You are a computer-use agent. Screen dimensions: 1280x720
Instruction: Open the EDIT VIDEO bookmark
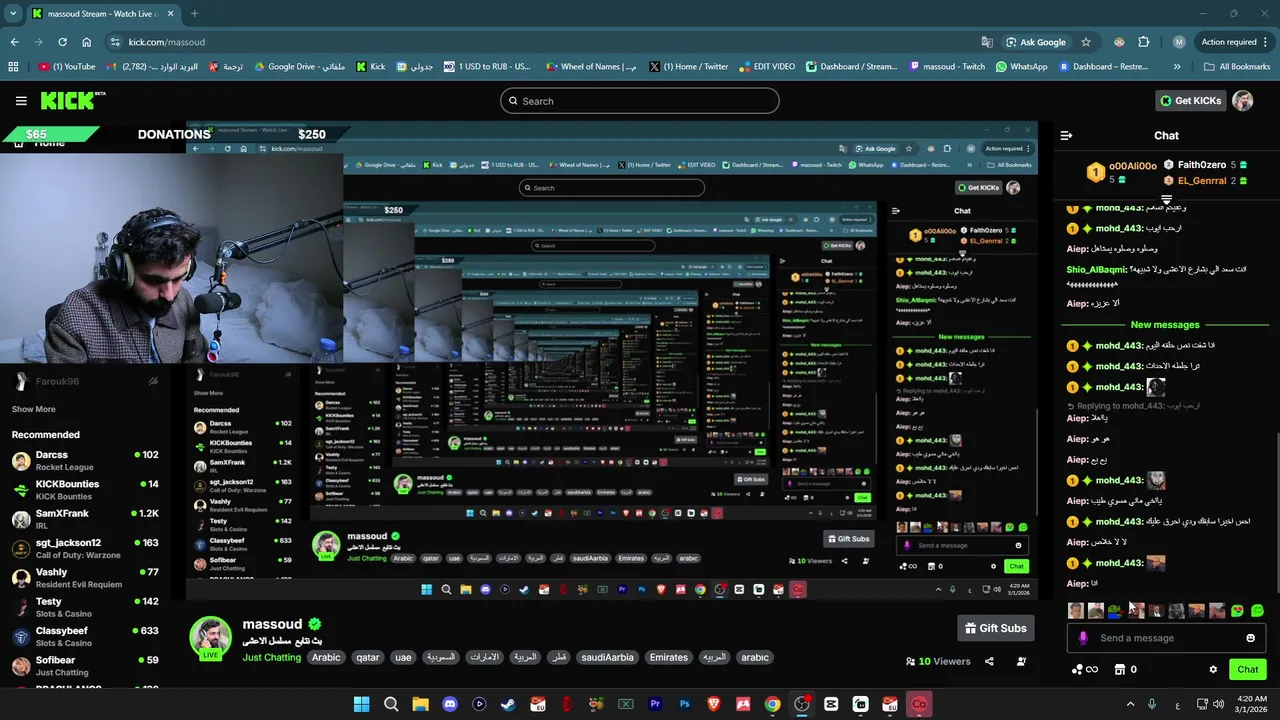click(x=767, y=67)
